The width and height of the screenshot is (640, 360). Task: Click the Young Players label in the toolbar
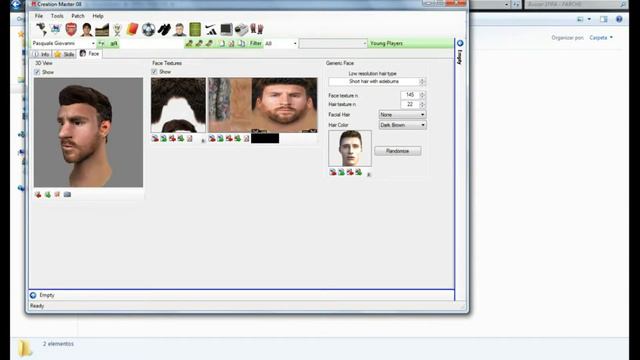coord(386,43)
